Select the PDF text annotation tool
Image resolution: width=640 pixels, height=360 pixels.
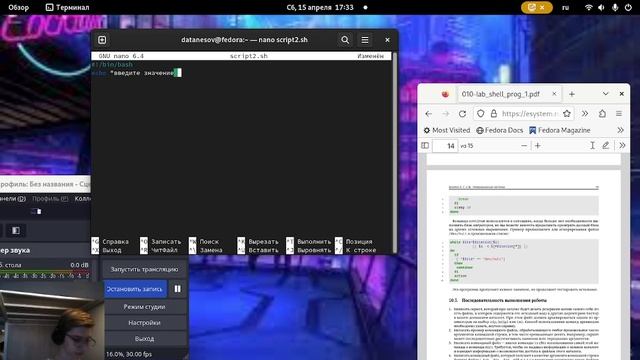592,146
